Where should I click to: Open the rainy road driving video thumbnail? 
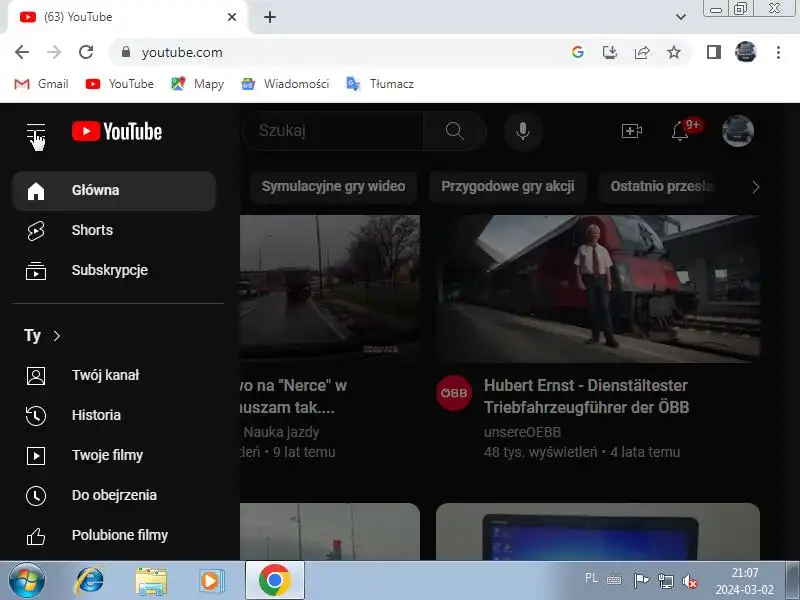pyautogui.click(x=330, y=288)
